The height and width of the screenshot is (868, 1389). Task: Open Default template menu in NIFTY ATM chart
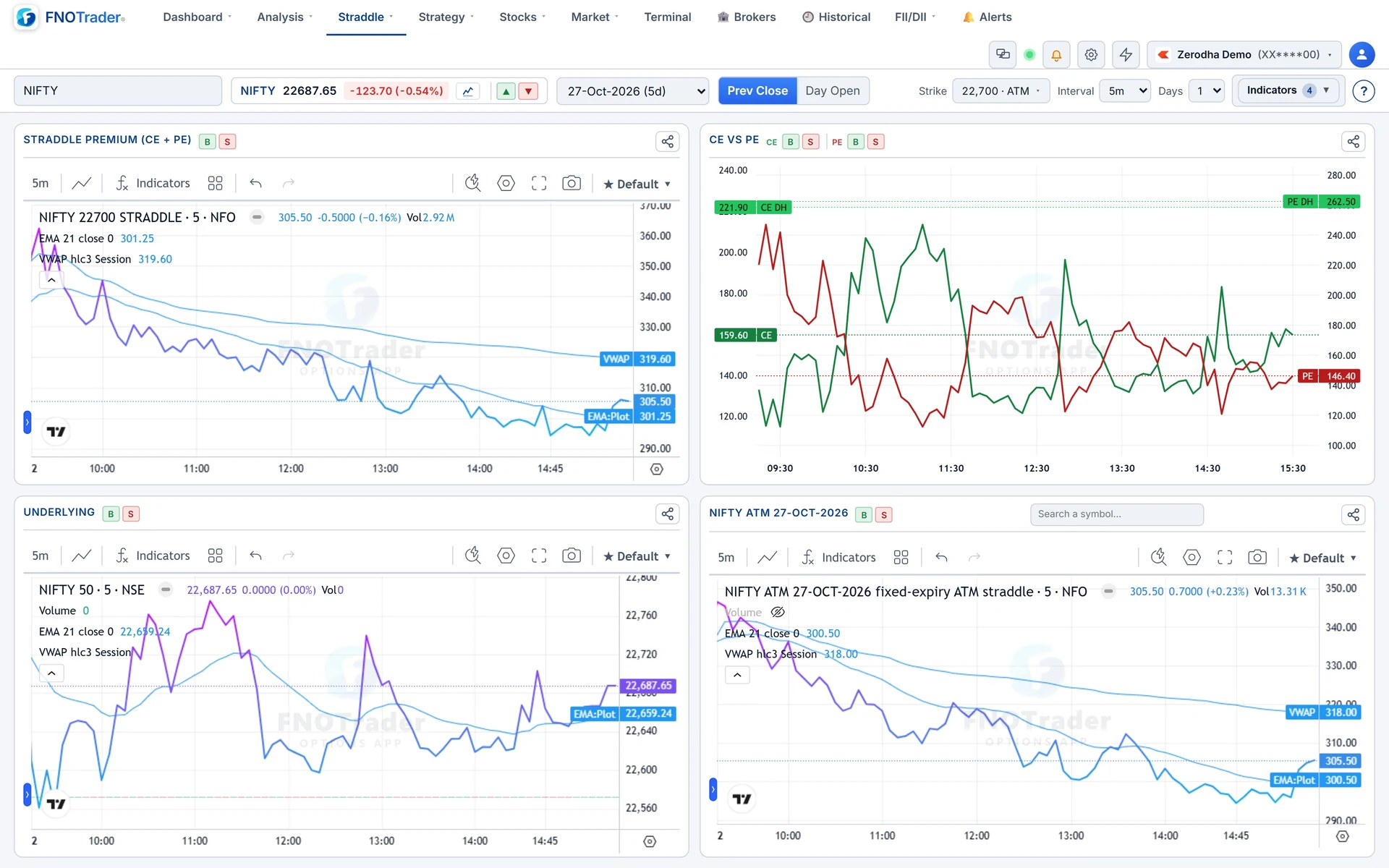1323,558
